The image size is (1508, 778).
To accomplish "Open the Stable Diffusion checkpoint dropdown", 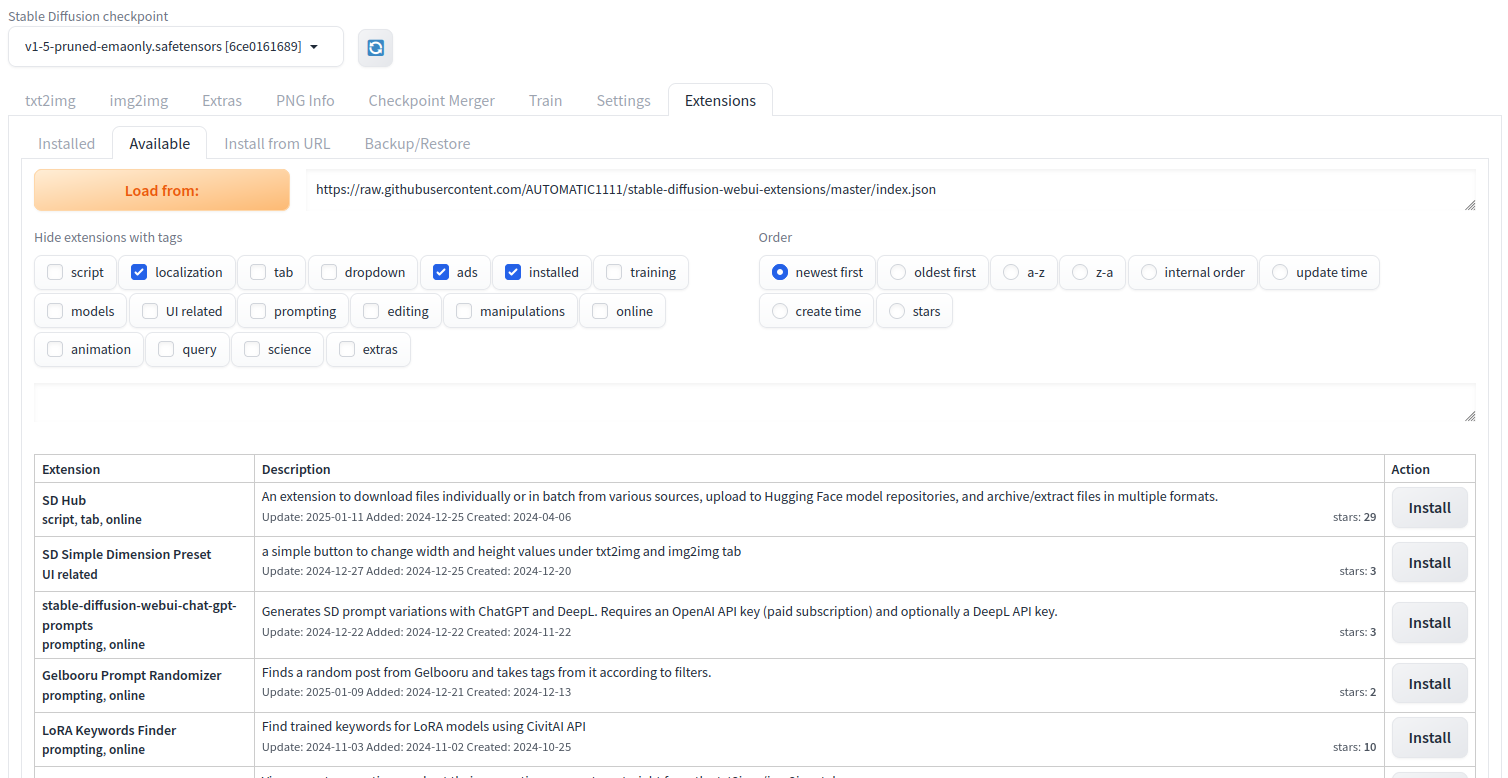I will tap(175, 47).
